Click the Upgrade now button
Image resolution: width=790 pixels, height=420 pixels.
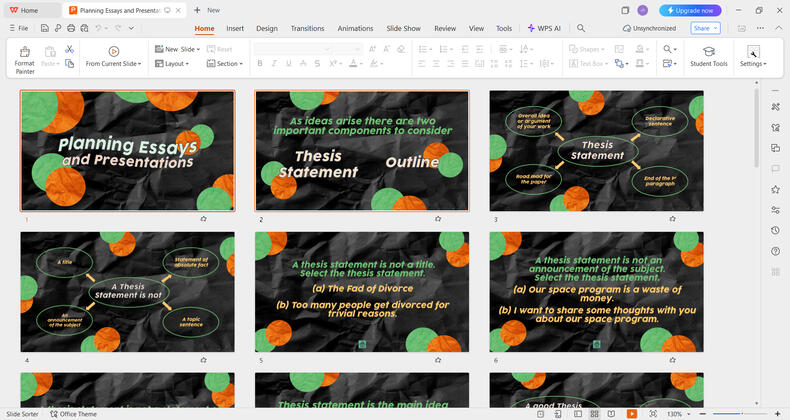tap(690, 10)
